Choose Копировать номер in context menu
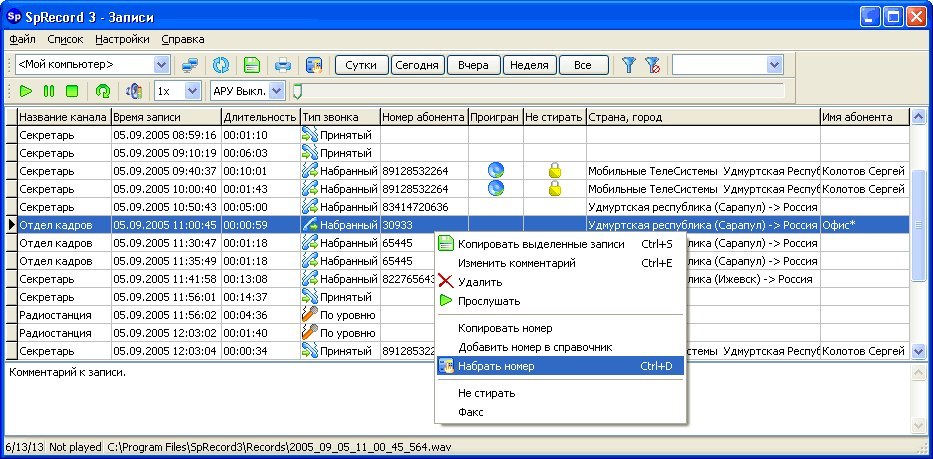The height and width of the screenshot is (459, 933). pos(560,328)
